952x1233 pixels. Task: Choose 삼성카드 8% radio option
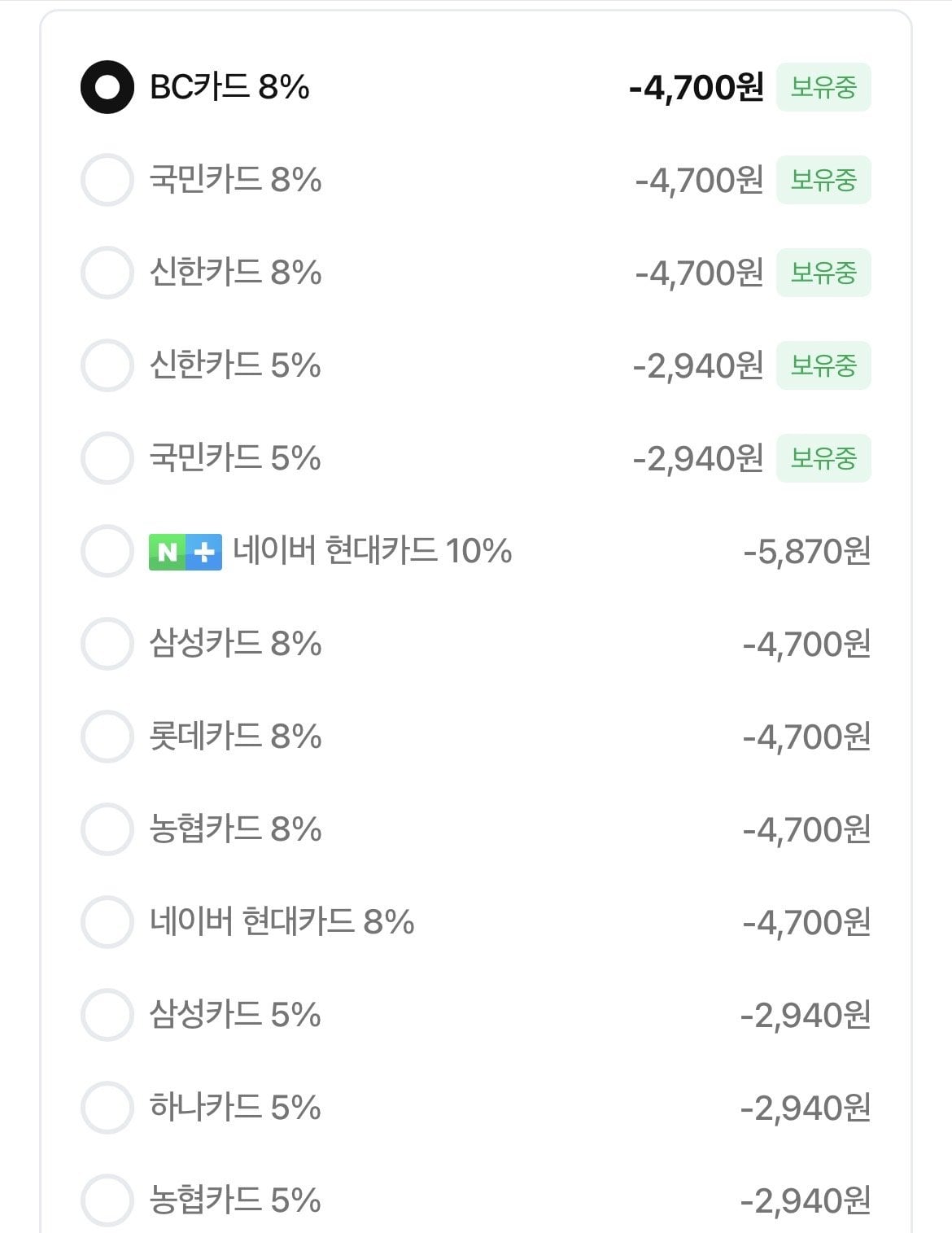107,644
